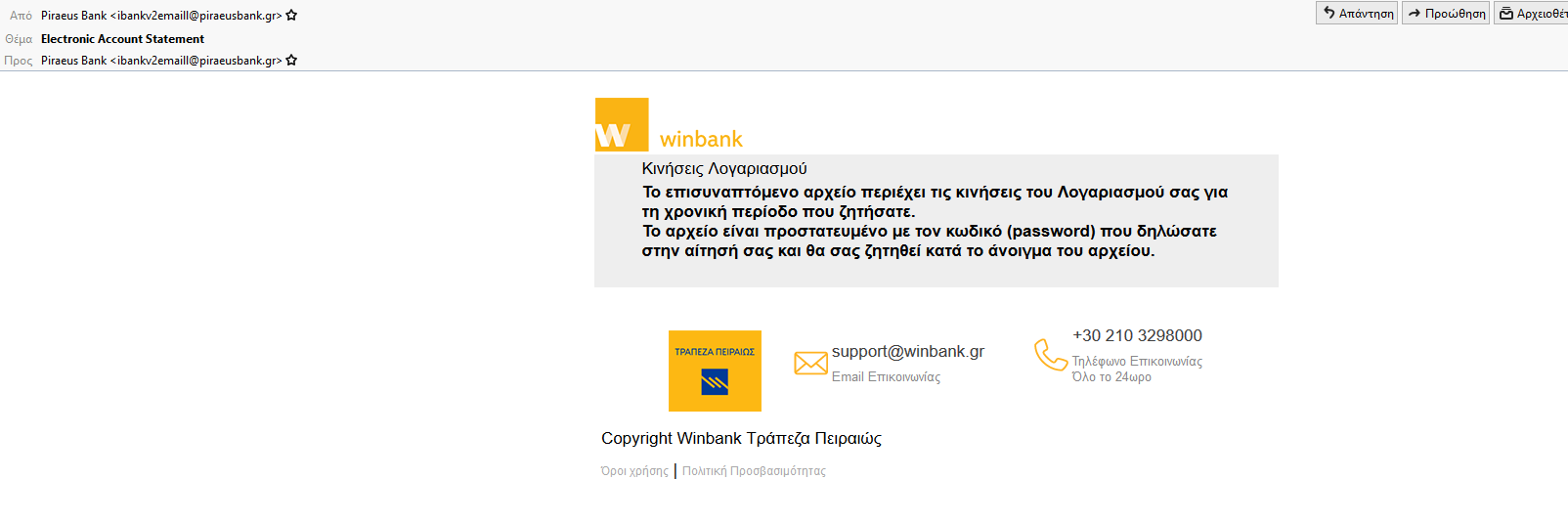Click sender address in Από field

161,16
